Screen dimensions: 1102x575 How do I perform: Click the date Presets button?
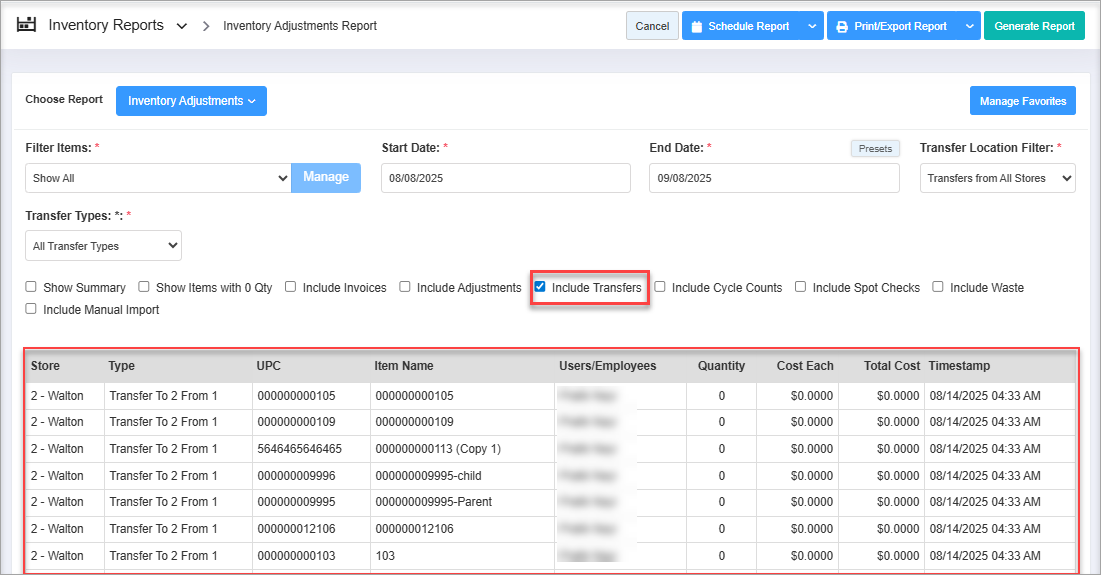tap(875, 149)
